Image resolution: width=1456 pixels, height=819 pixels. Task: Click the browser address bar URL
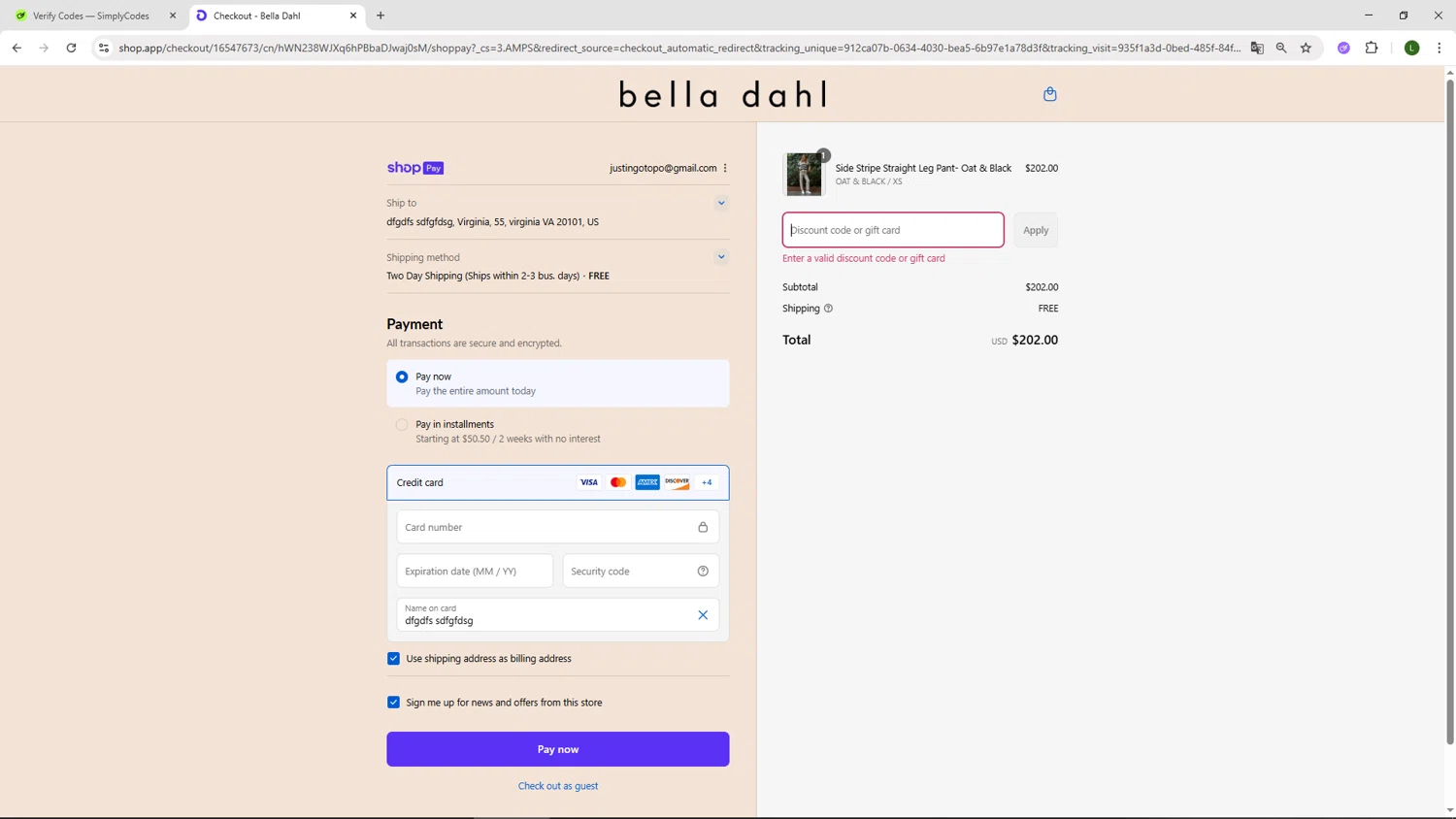point(679,48)
